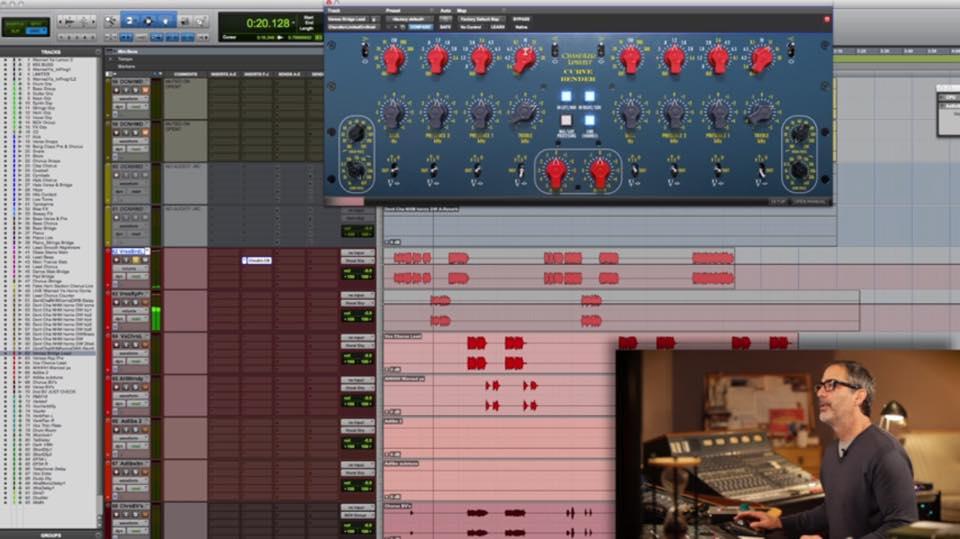960x539 pixels.
Task: Open the factory default preset dropdown
Action: click(409, 19)
